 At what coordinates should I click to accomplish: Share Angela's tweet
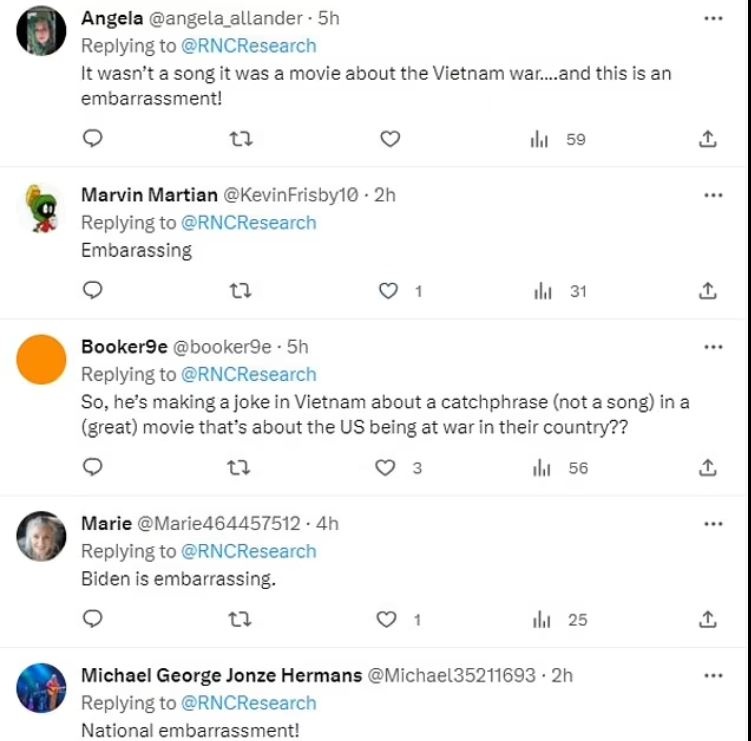707,139
